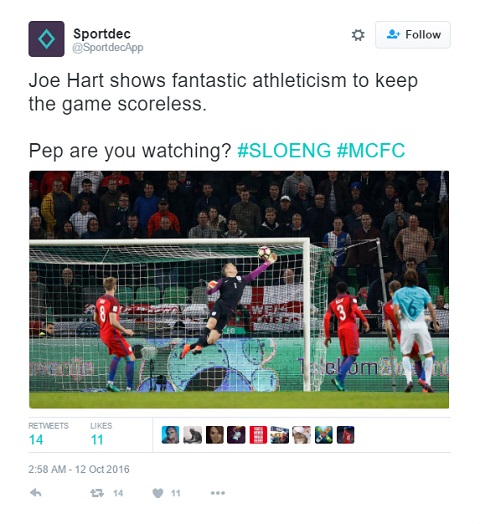Open the #MCFC hashtag link
Viewport: 480px width, 524px height.
(x=371, y=150)
